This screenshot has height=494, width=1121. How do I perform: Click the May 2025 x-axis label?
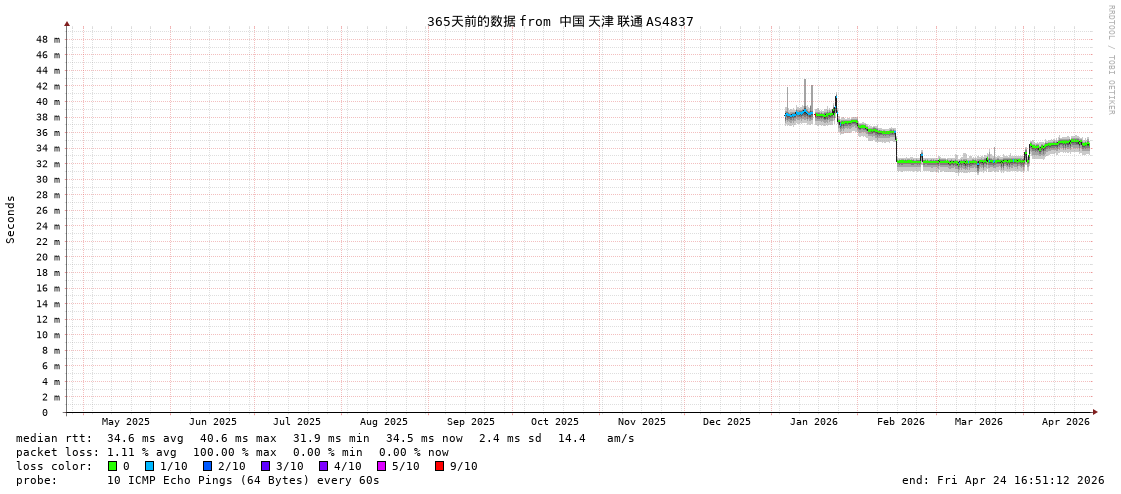tap(126, 422)
